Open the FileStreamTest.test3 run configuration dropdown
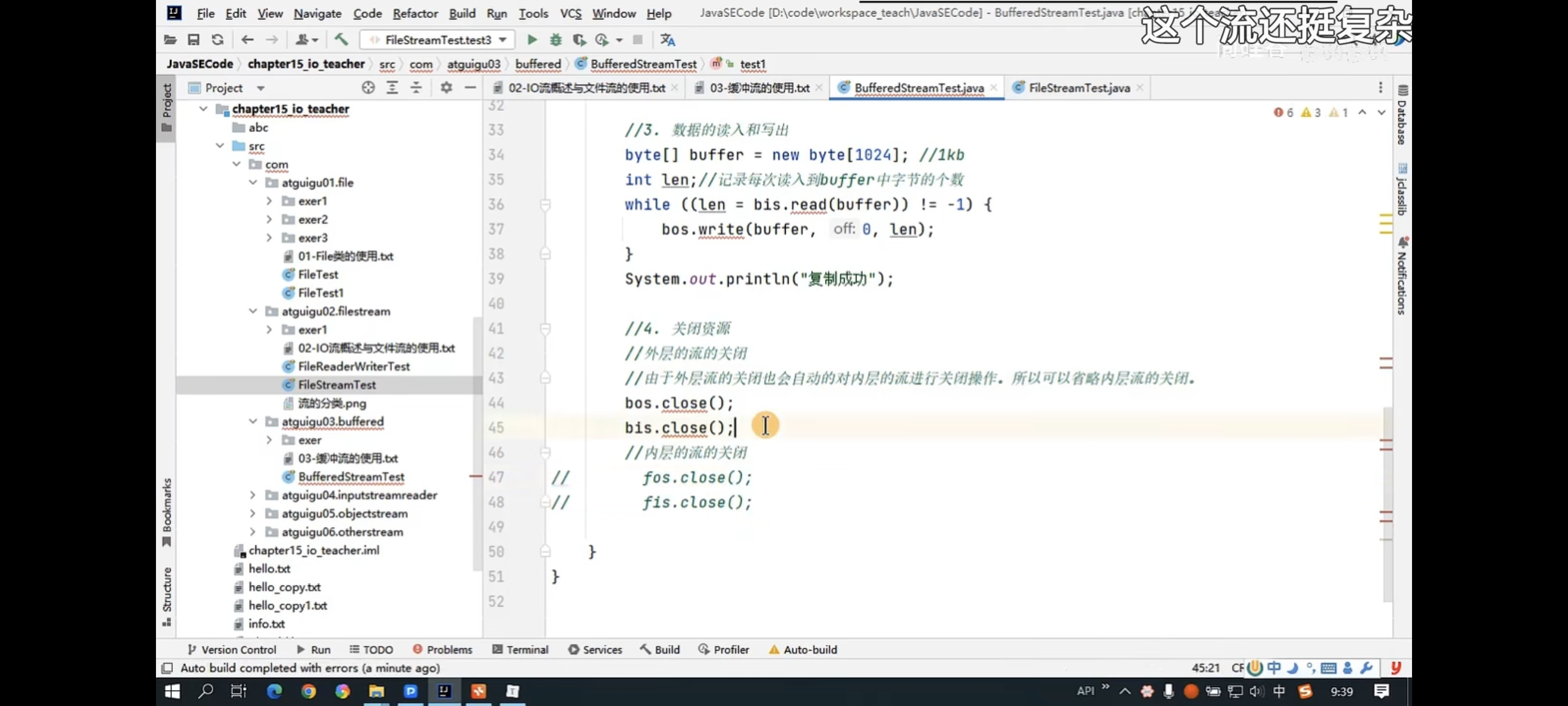 point(438,40)
